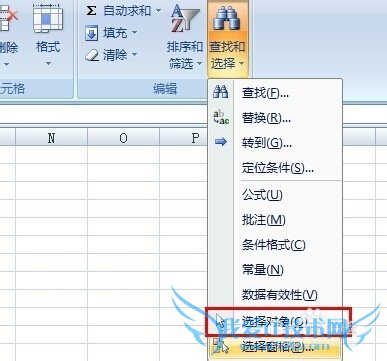Select 公式(U) menu entry
Image resolution: width=387 pixels, height=361 pixels.
coord(275,194)
